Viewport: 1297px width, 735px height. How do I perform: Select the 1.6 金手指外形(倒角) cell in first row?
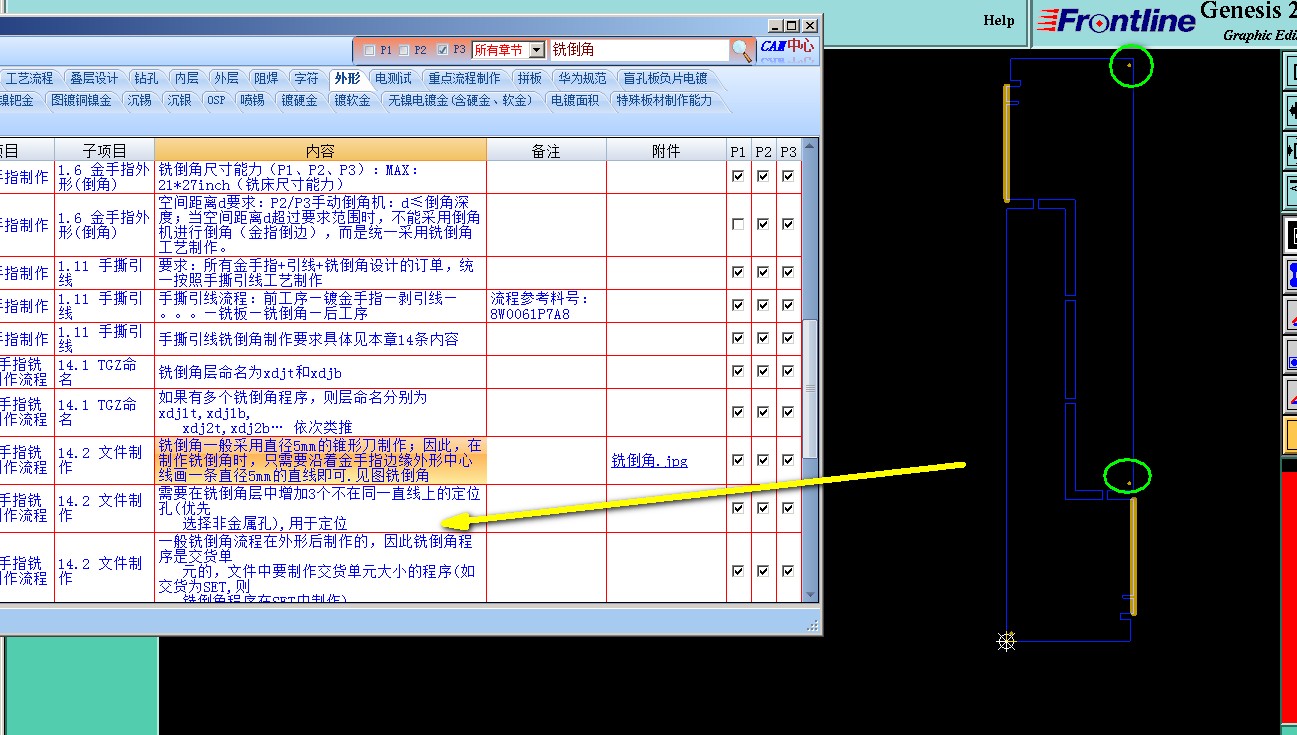[x=105, y=177]
